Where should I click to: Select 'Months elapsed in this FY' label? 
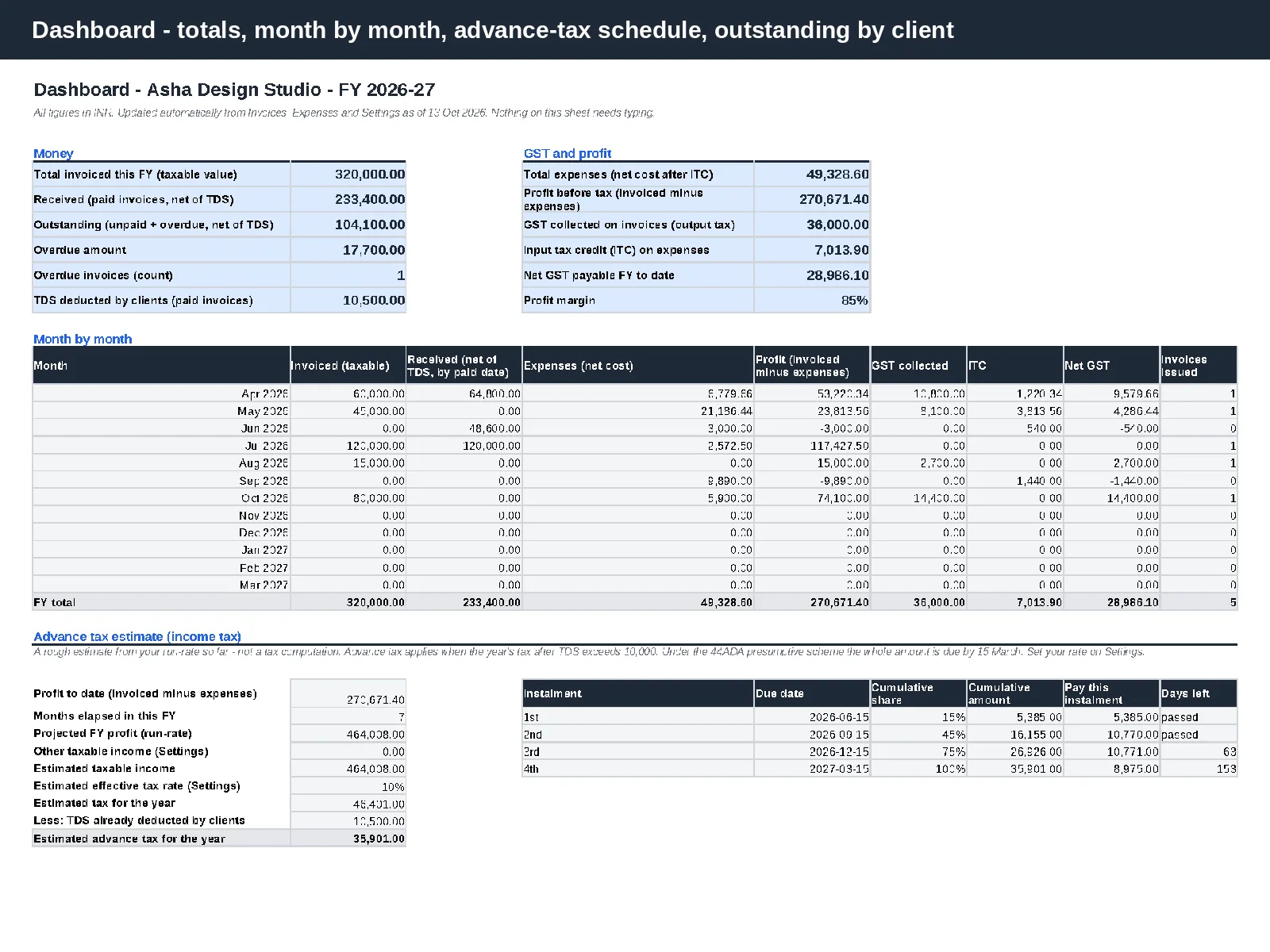pyautogui.click(x=105, y=716)
